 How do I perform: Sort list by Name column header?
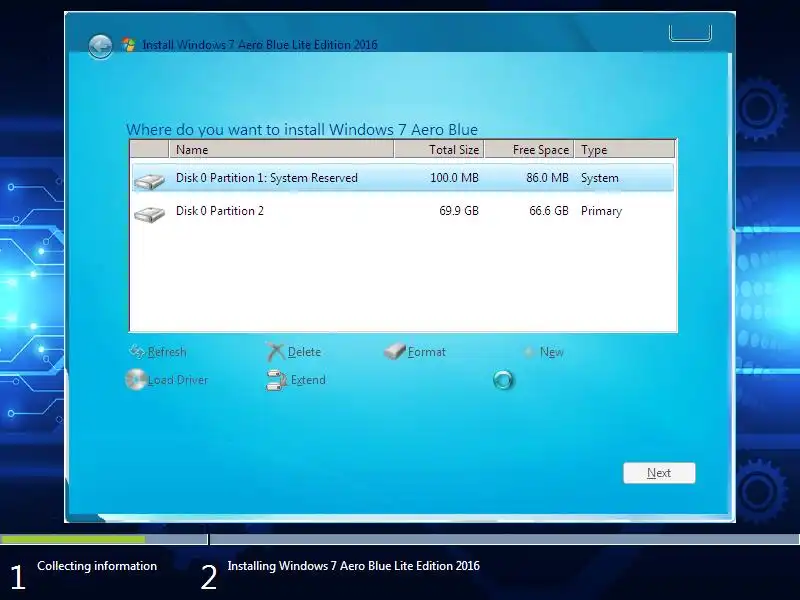pyautogui.click(x=281, y=149)
